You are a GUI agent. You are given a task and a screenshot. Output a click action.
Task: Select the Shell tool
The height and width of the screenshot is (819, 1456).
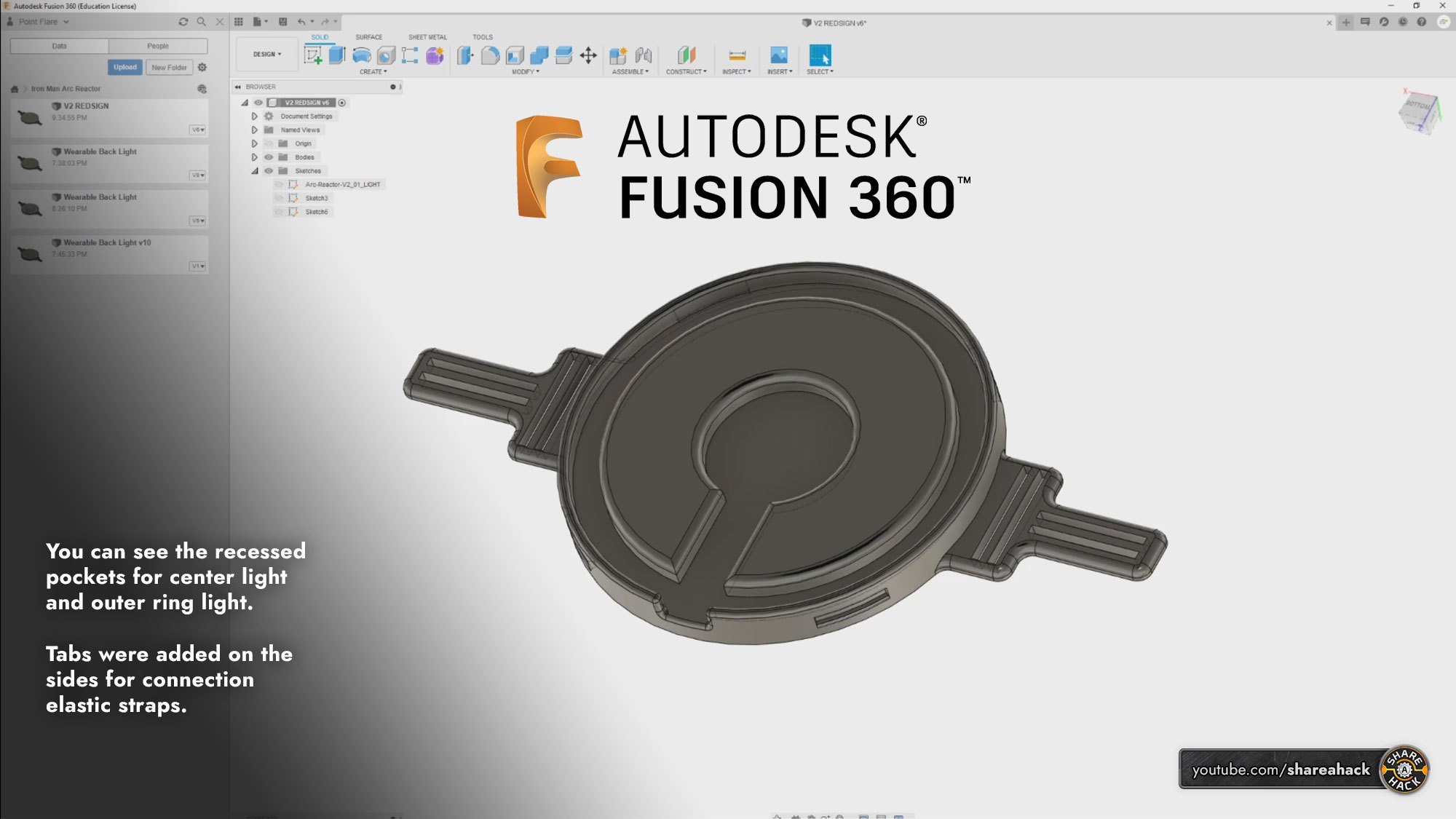(x=515, y=55)
